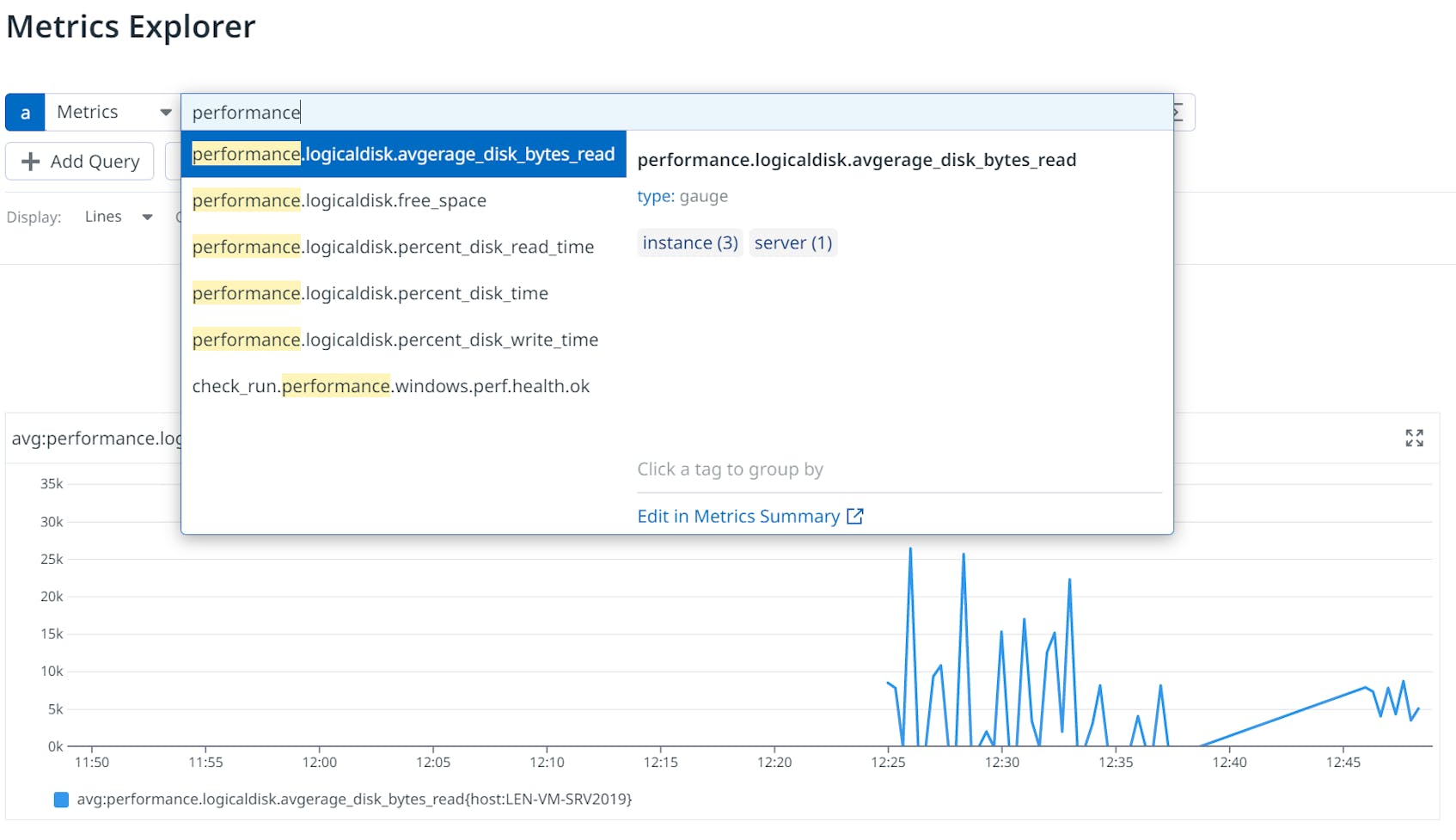Click the blue legend color swatch
Screen dimensions: 1456x840
click(61, 800)
